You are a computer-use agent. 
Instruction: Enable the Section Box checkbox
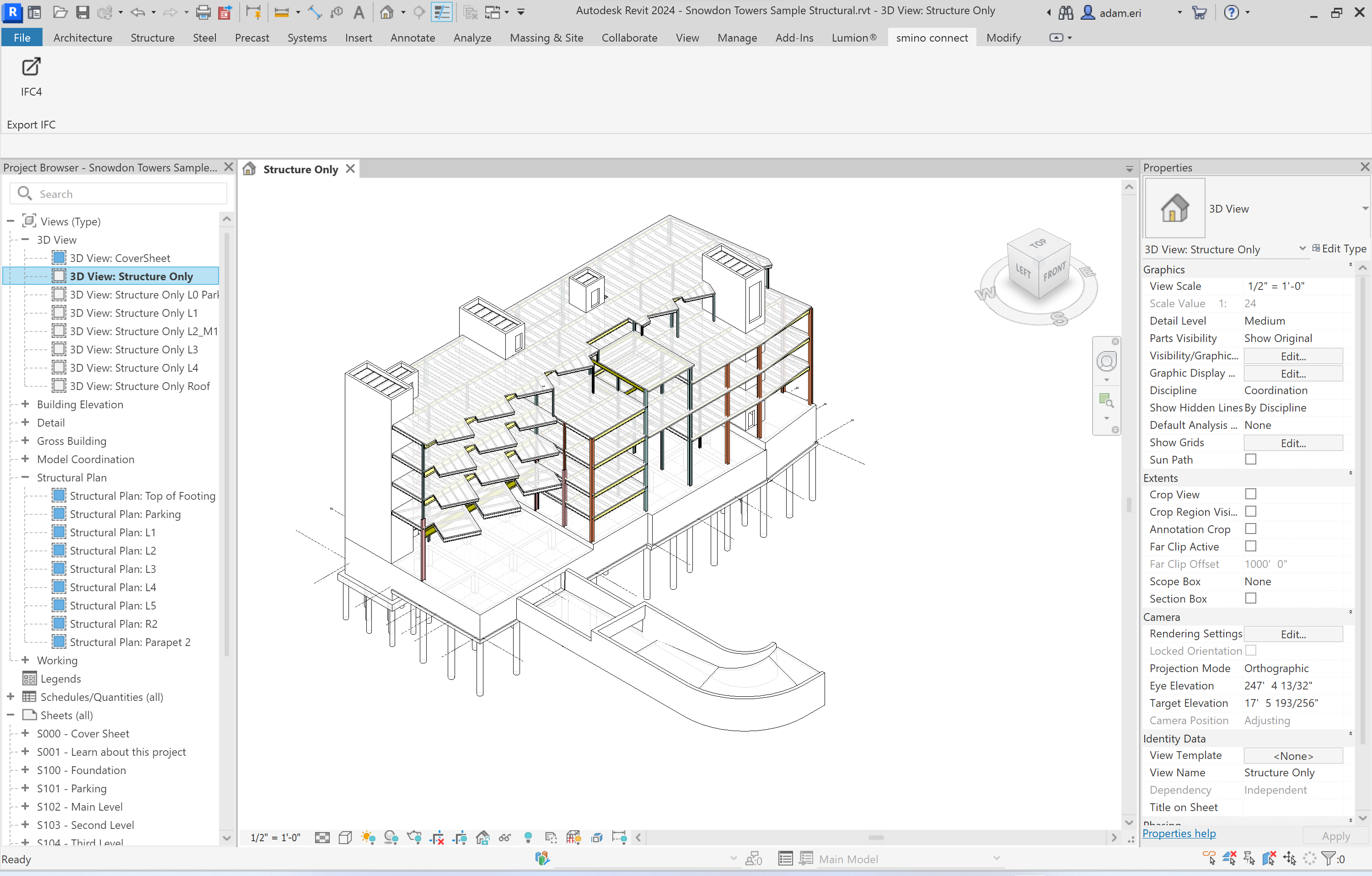pos(1251,598)
